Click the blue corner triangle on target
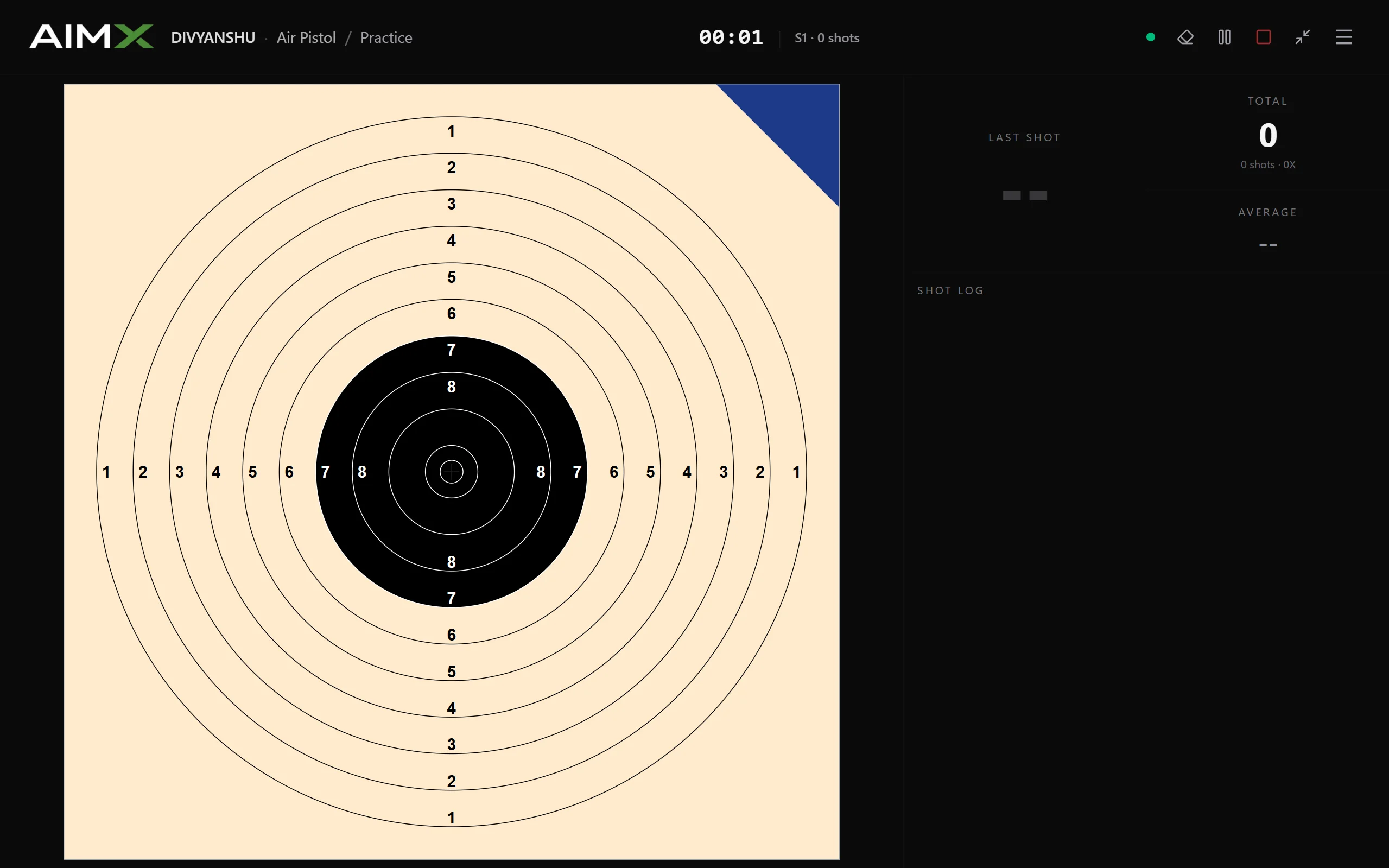 [798, 125]
